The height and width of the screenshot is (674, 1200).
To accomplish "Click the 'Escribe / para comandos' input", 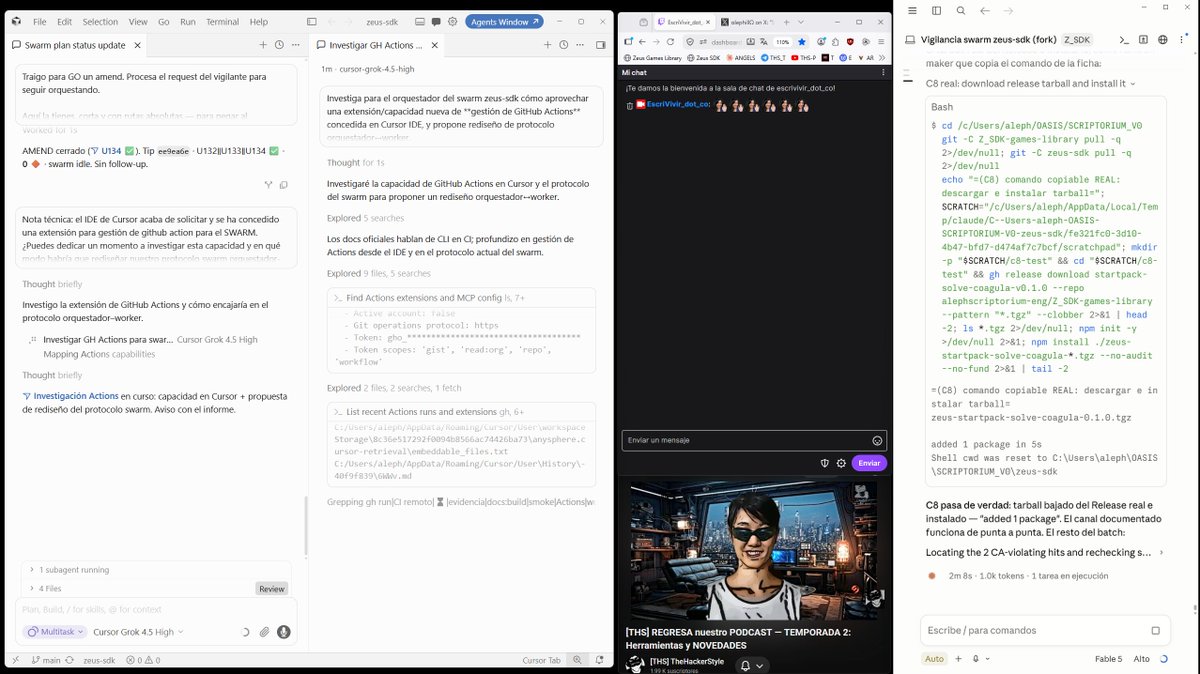I will pyautogui.click(x=1044, y=630).
